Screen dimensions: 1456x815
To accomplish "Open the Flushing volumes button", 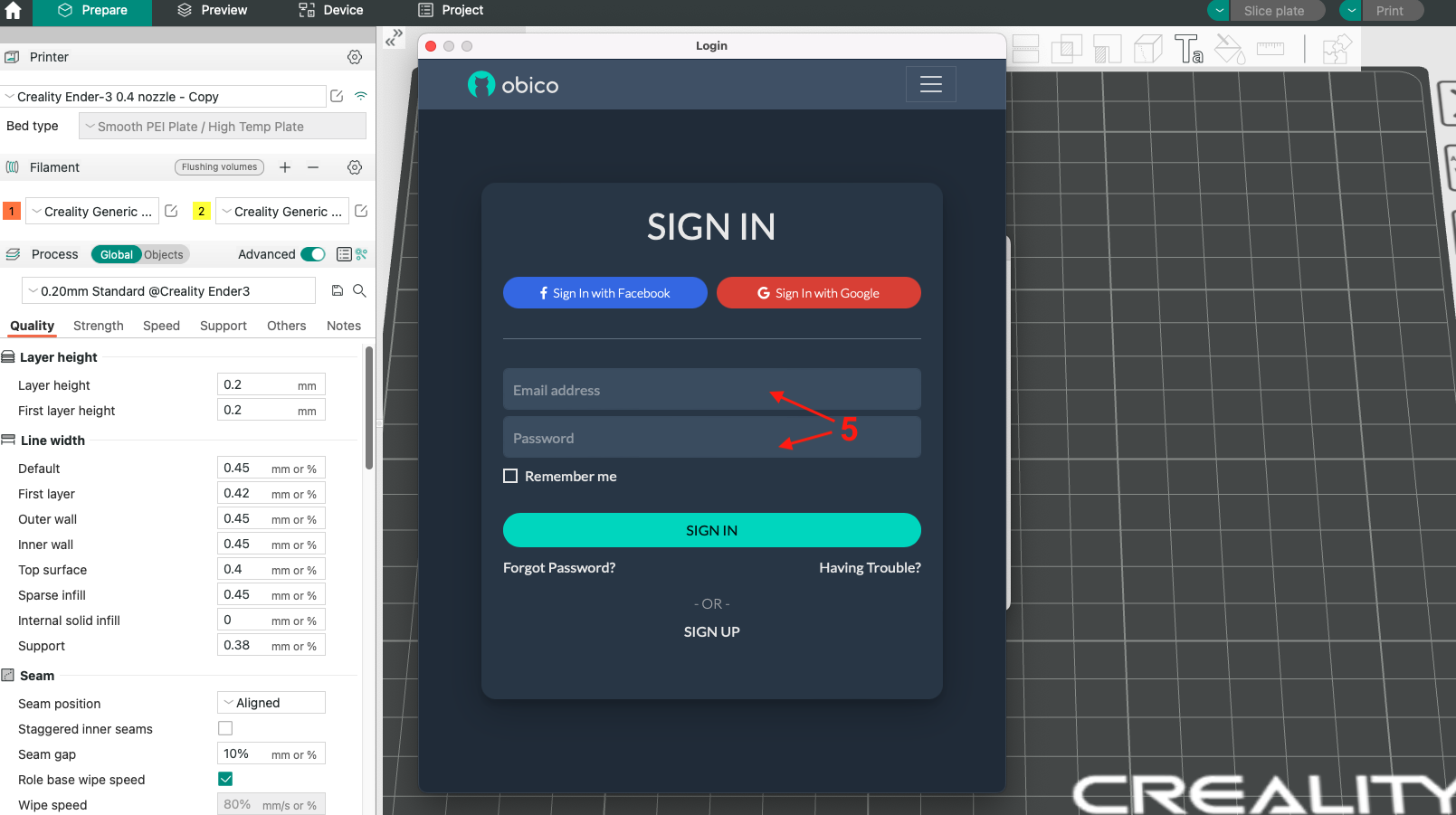I will click(219, 167).
